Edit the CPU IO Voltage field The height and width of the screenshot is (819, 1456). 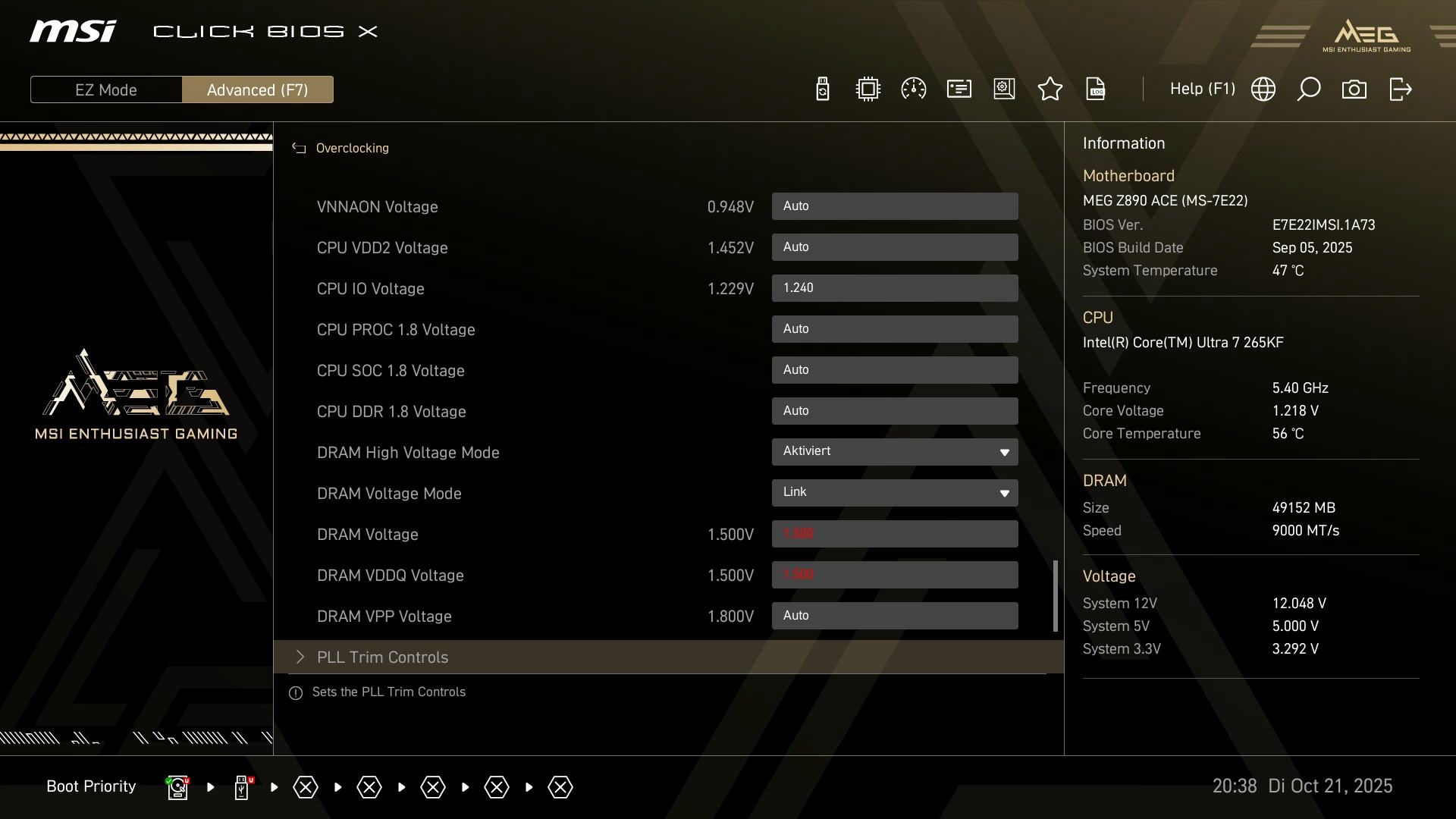894,288
